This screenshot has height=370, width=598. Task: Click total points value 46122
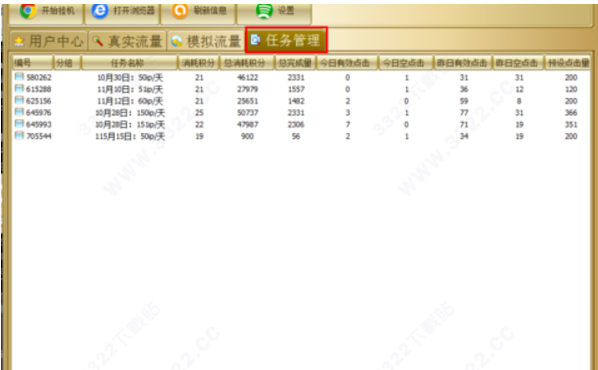pos(248,77)
